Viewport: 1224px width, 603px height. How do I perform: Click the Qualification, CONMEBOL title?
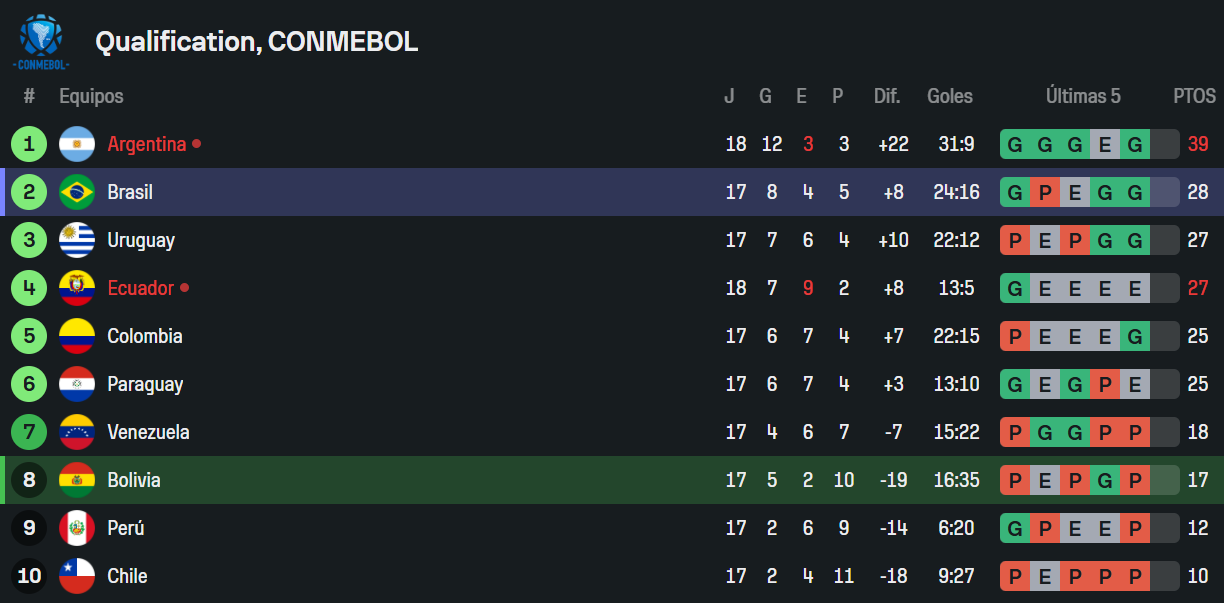256,42
